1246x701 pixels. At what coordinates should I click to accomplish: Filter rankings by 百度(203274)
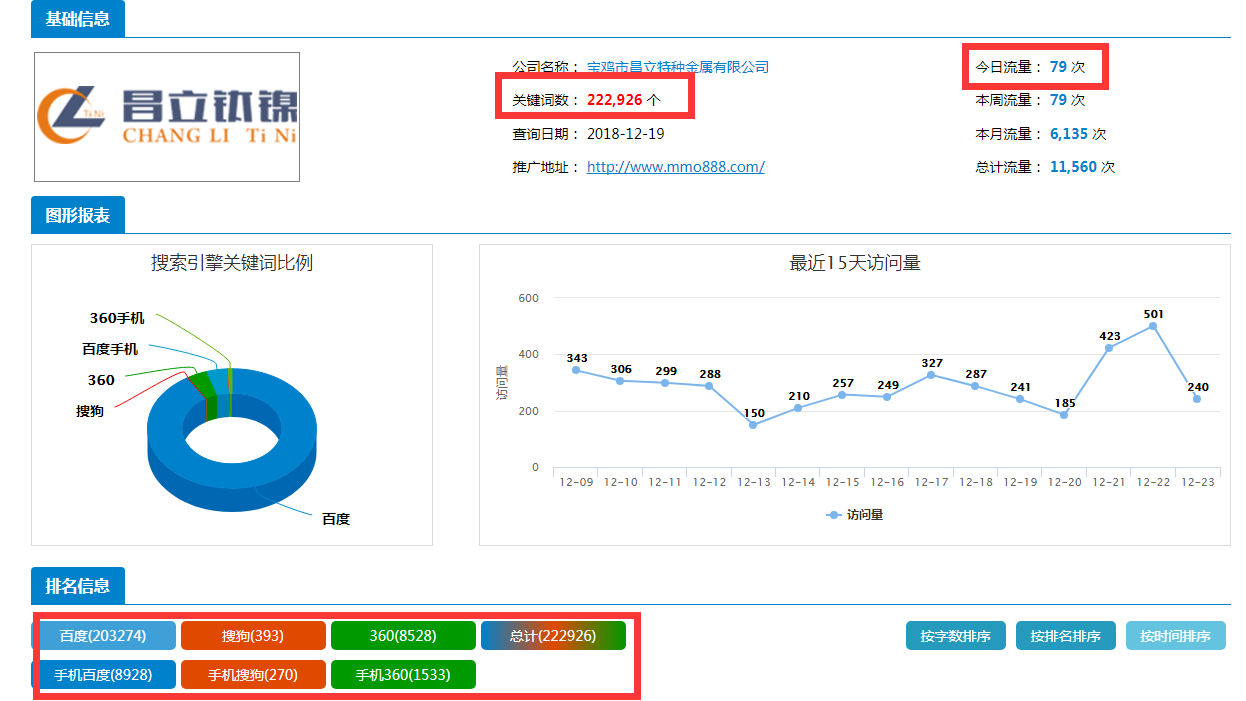click(104, 636)
